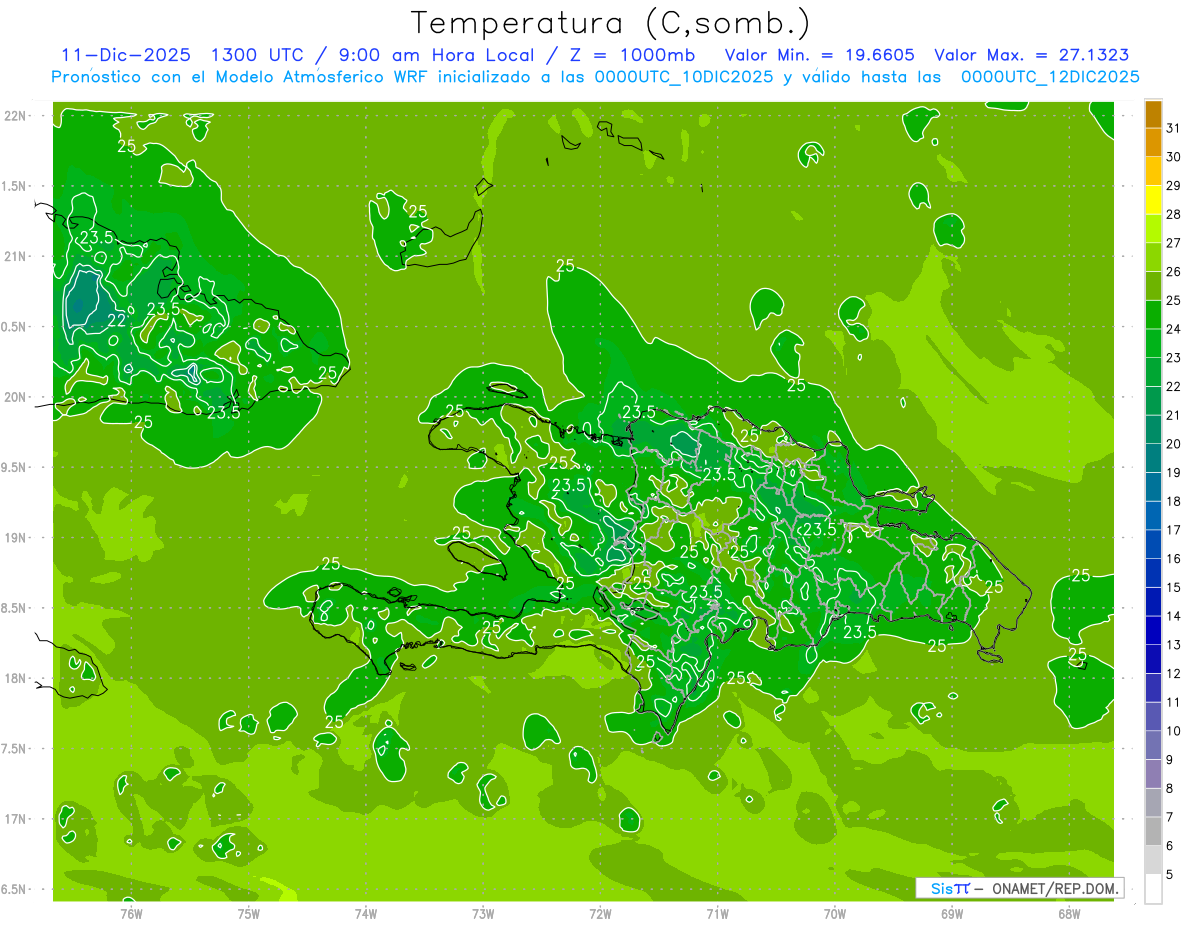Click the orange legend band between 30 and 31
Image resolution: width=1200 pixels, height=927 pixels.
click(x=1153, y=142)
